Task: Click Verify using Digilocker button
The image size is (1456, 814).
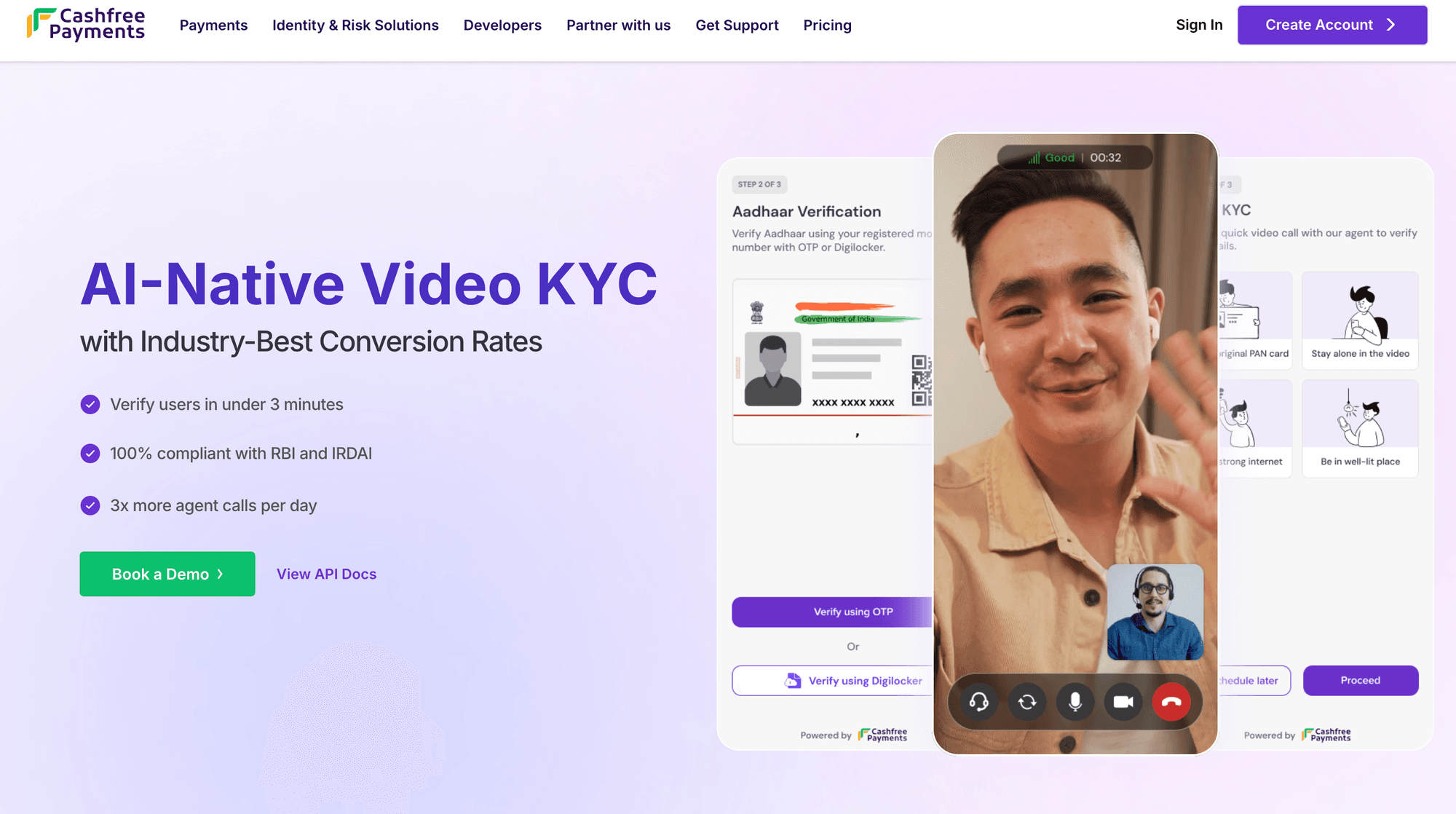Action: 832,681
